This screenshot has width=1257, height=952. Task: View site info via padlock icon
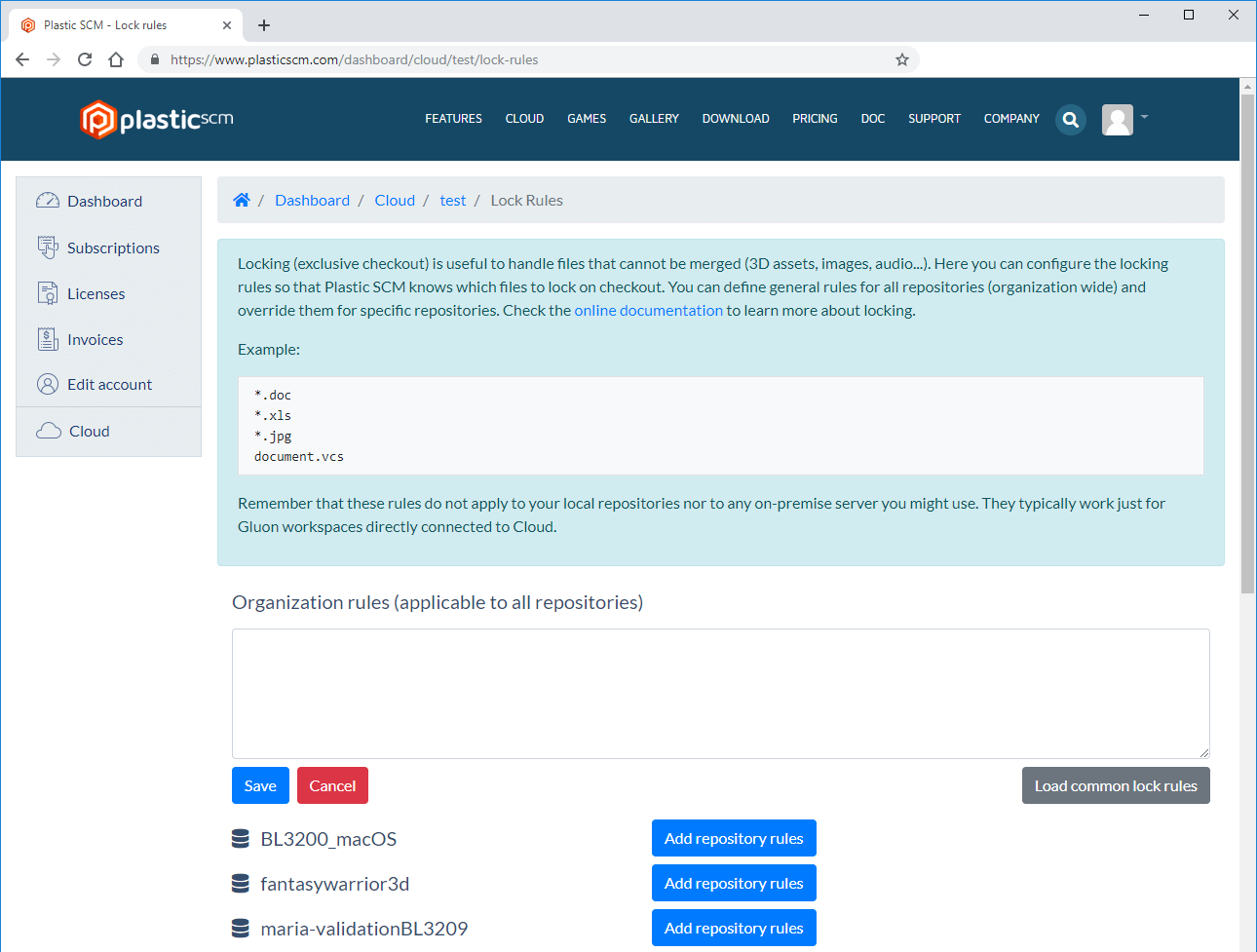[x=154, y=59]
